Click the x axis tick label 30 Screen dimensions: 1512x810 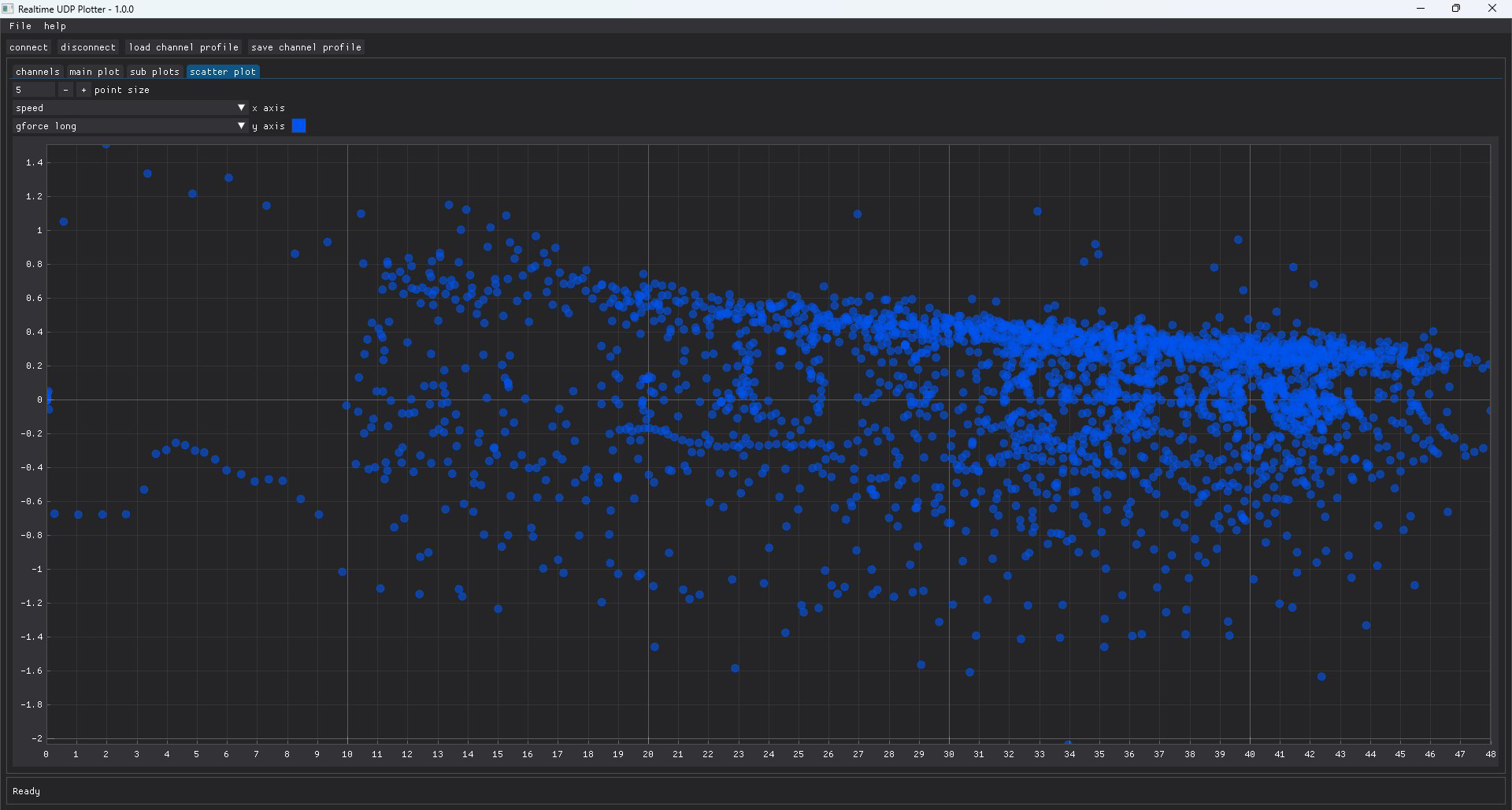[949, 754]
